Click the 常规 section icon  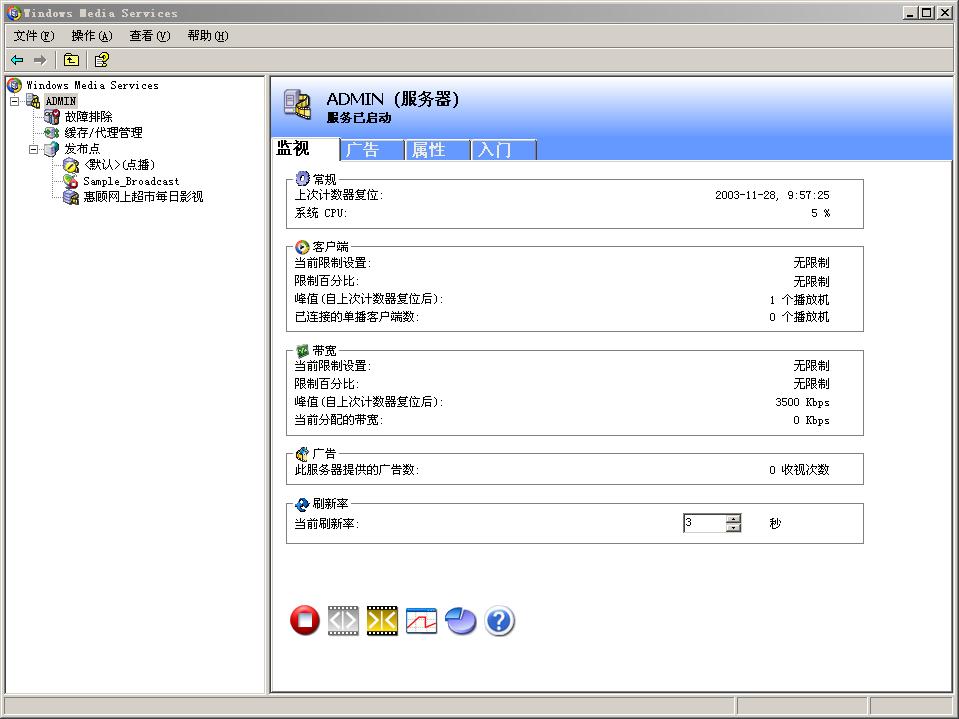[x=302, y=179]
